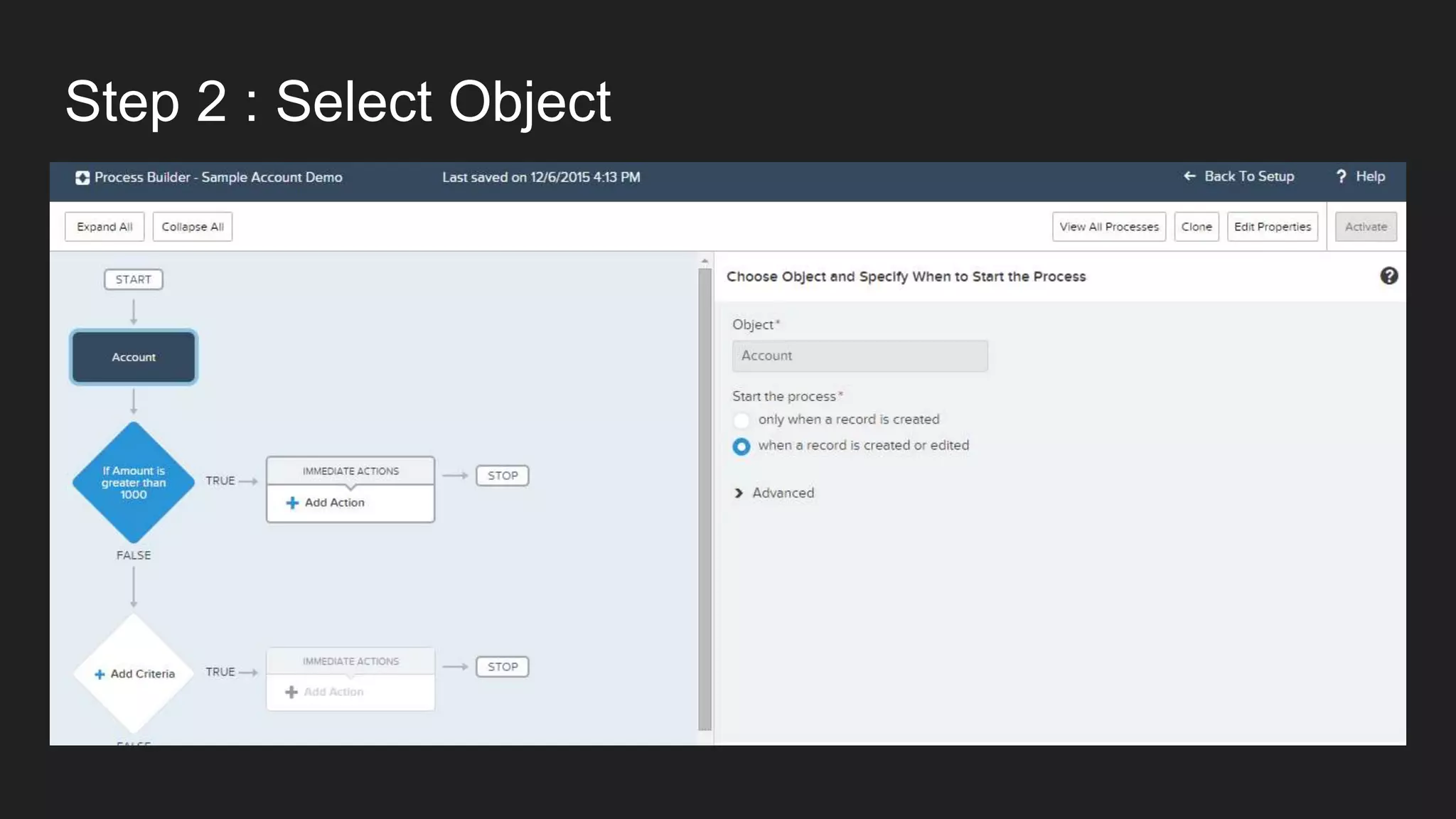The width and height of the screenshot is (1456, 819).
Task: Click the Back To Setup arrow icon
Action: (1189, 176)
